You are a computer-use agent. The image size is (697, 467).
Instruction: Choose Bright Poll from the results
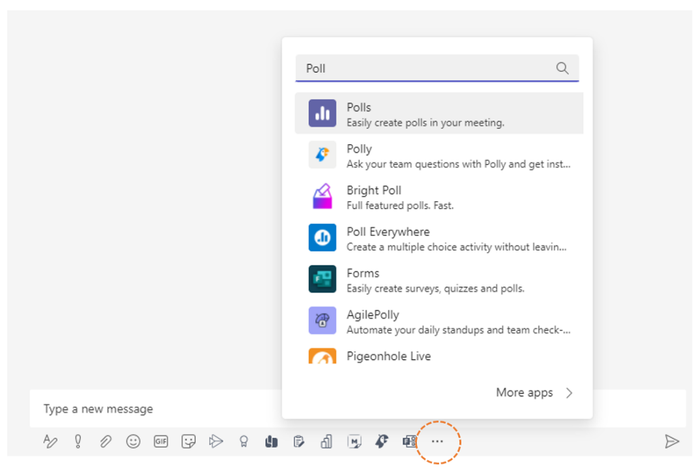[x=439, y=196]
